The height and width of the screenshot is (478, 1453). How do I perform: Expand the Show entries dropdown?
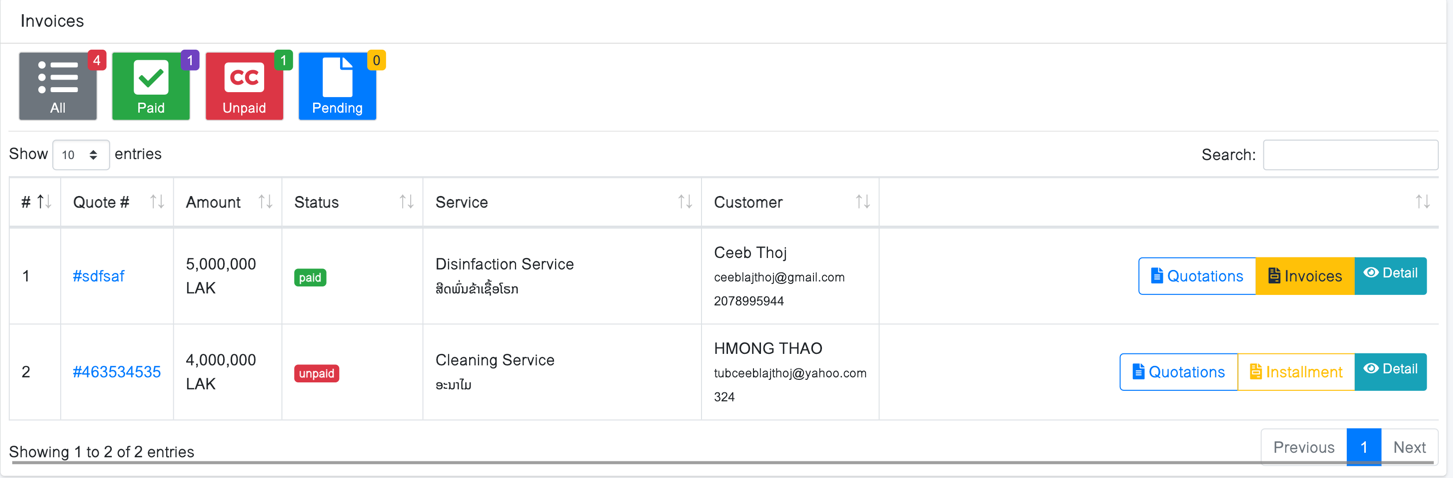tap(81, 155)
